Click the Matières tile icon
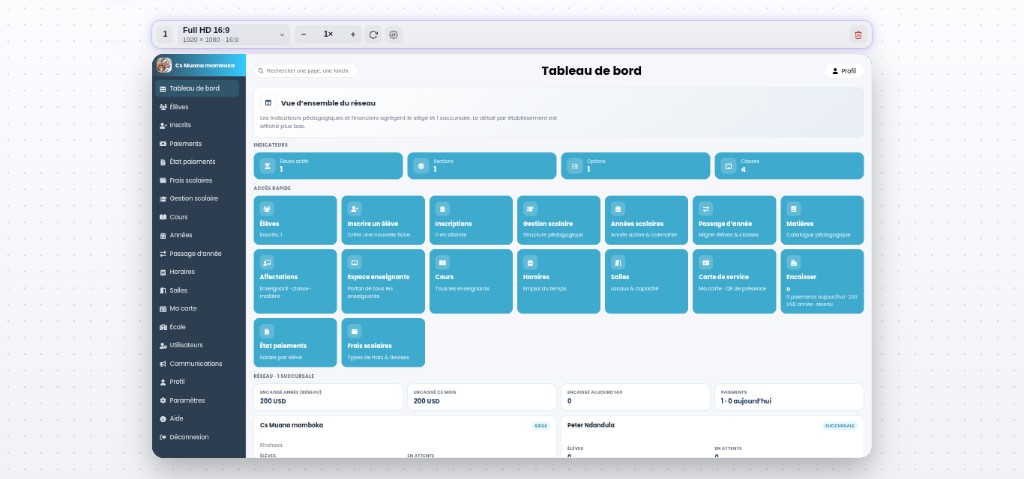The height and width of the screenshot is (479, 1024). [793, 209]
